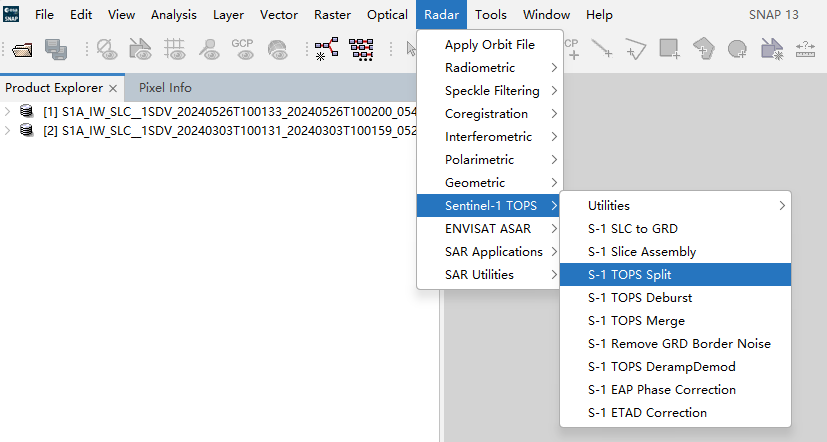Switch to the Pixel Info tab

pyautogui.click(x=165, y=88)
